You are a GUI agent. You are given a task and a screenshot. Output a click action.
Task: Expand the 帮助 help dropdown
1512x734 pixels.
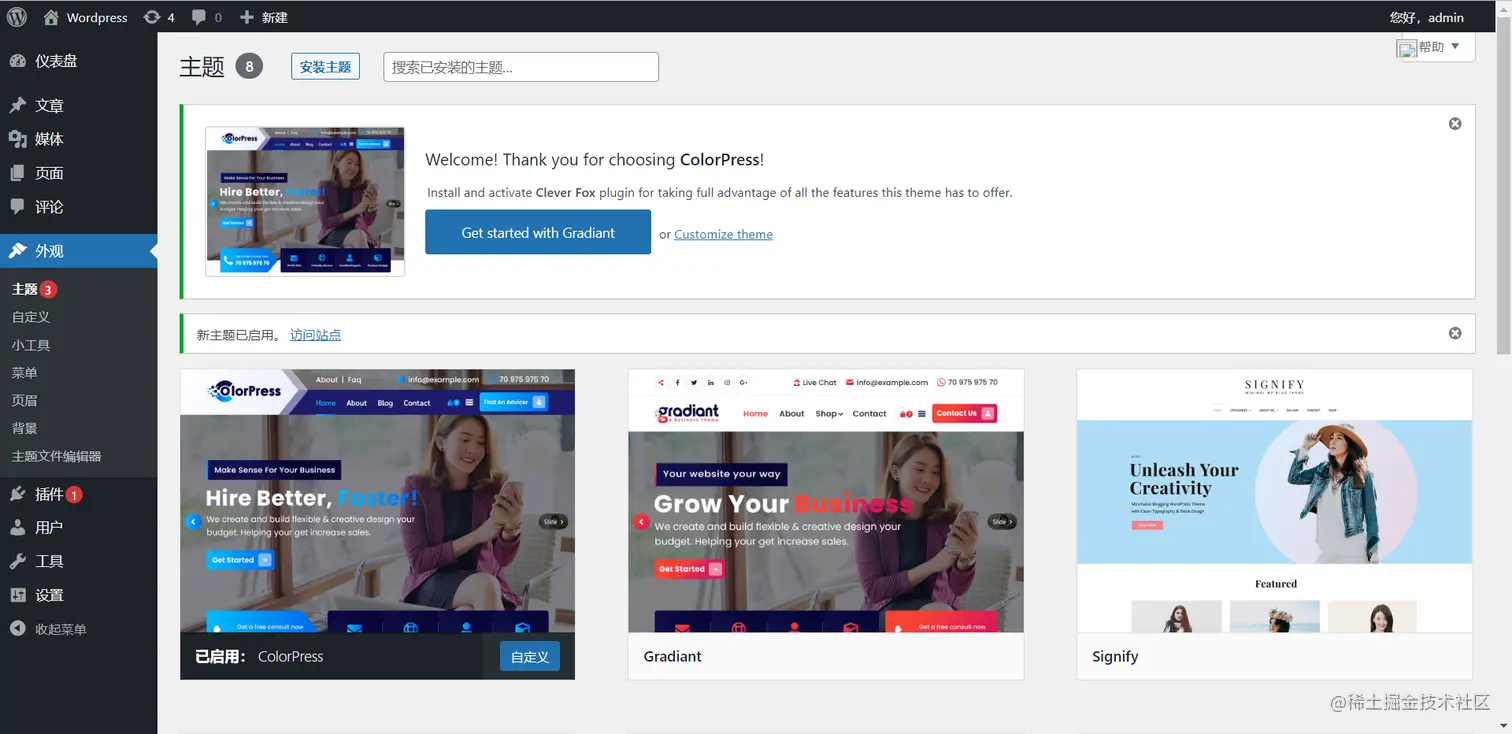click(1436, 47)
